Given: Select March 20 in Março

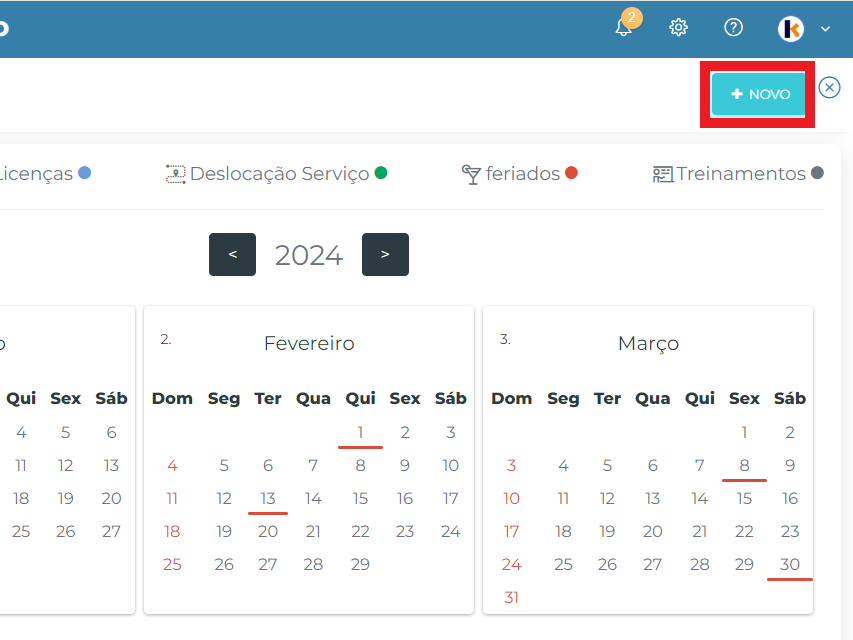Looking at the screenshot, I should coord(652,531).
